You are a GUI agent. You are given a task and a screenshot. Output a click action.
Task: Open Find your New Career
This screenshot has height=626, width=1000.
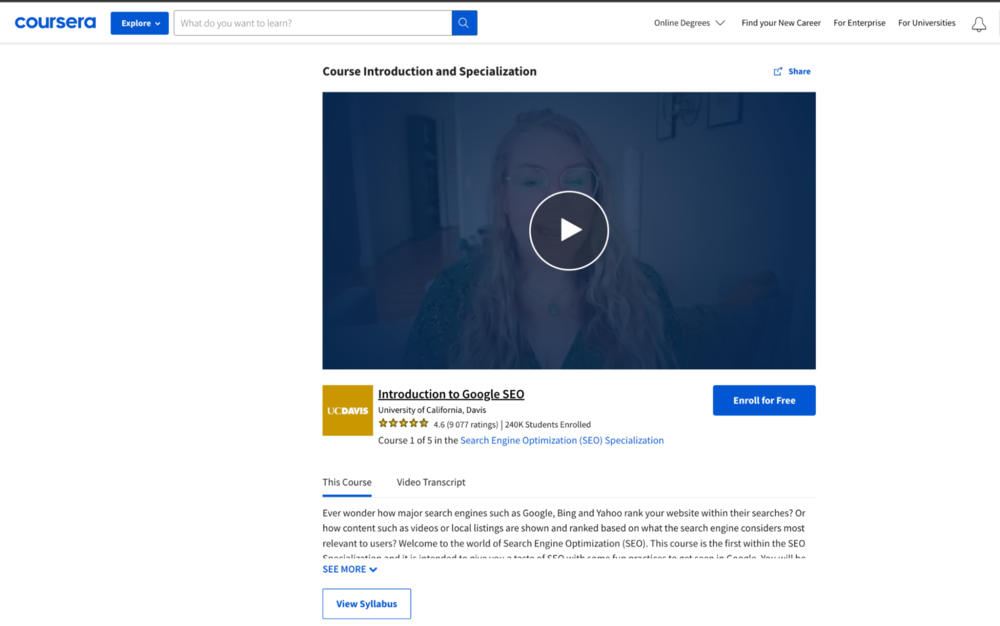coord(781,23)
